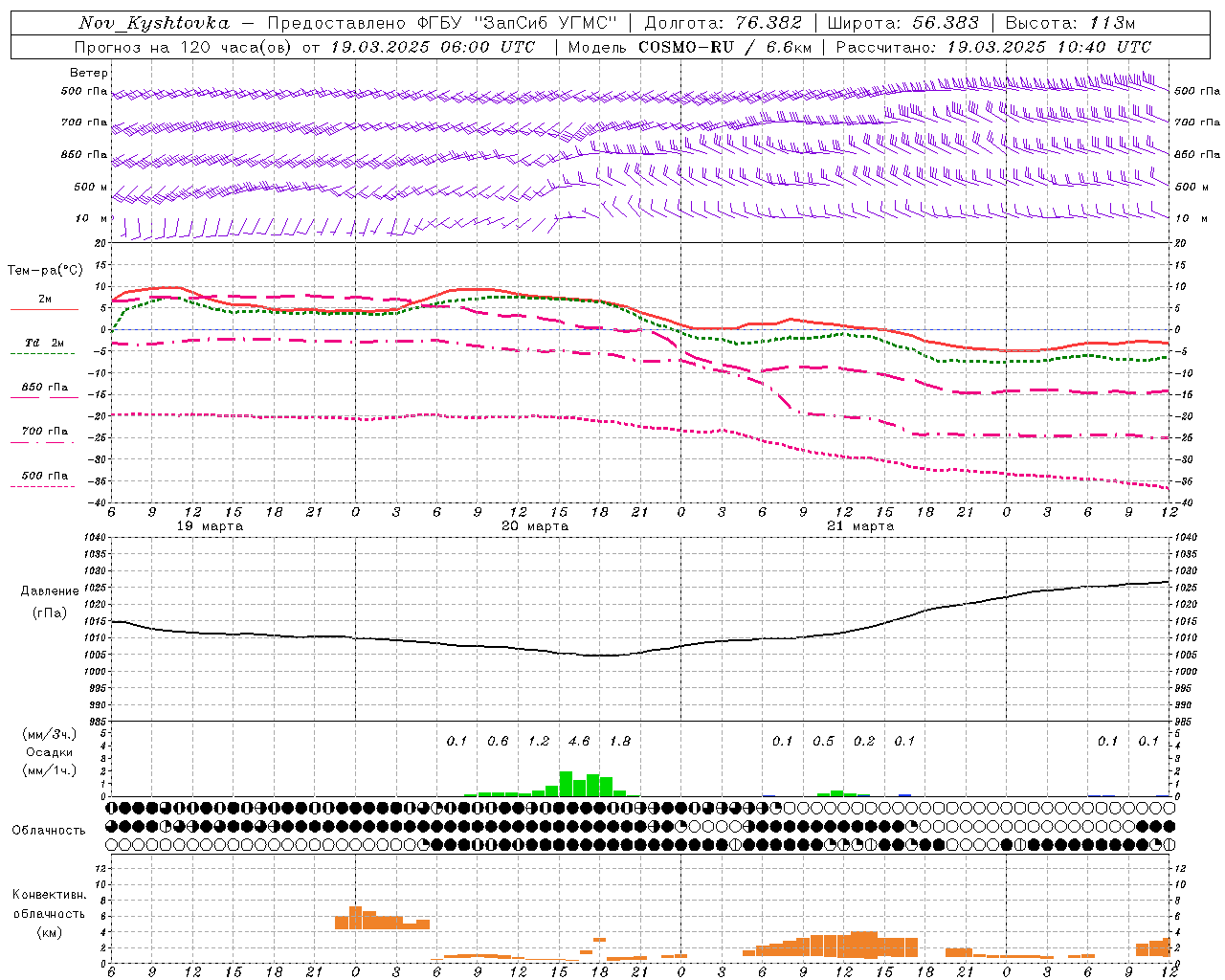Click the station name Nov_Kyshtovka in header
The height and width of the screenshot is (980, 1225).
tap(154, 23)
